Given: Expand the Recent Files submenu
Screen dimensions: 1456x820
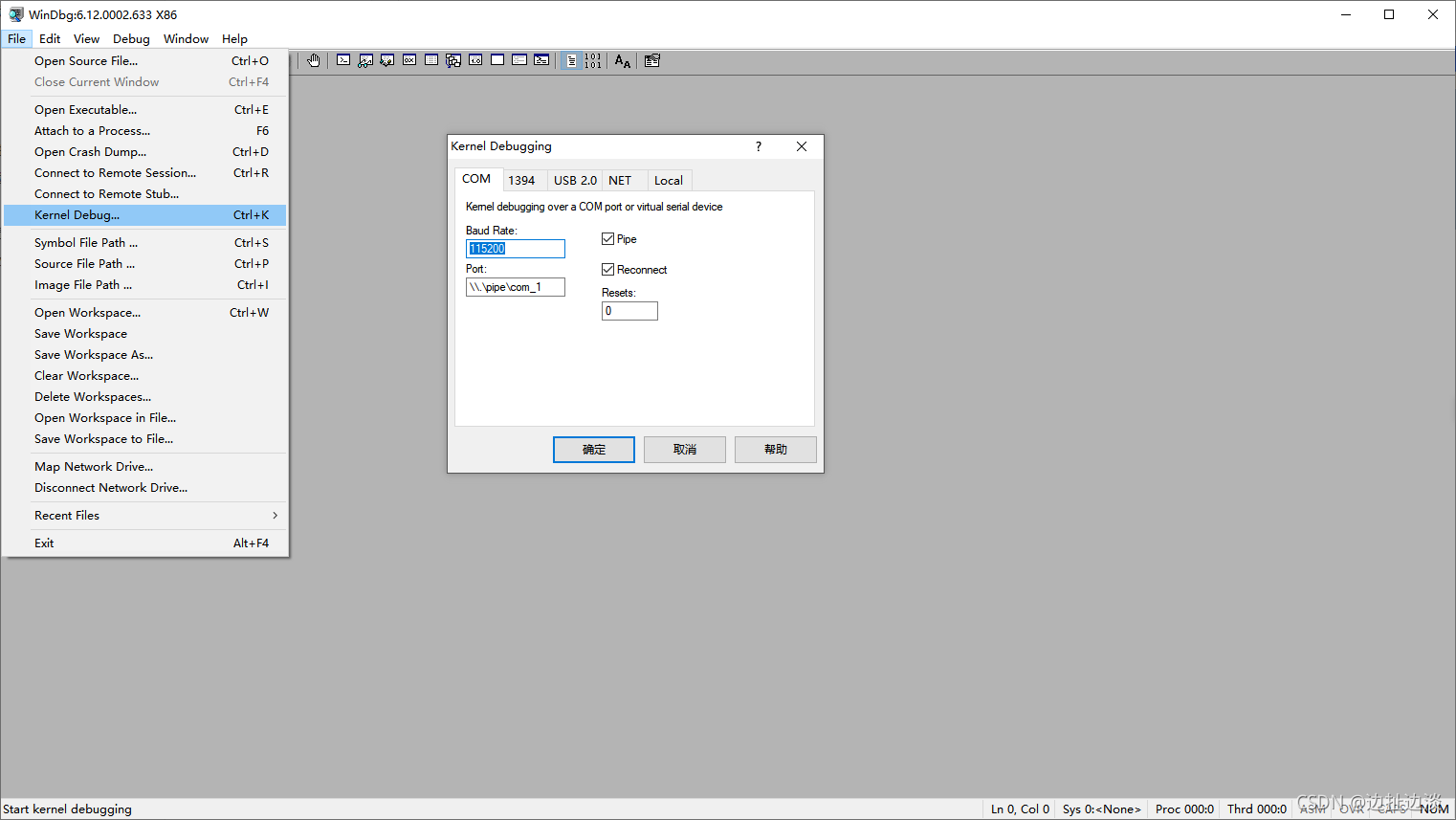Looking at the screenshot, I should (x=145, y=516).
